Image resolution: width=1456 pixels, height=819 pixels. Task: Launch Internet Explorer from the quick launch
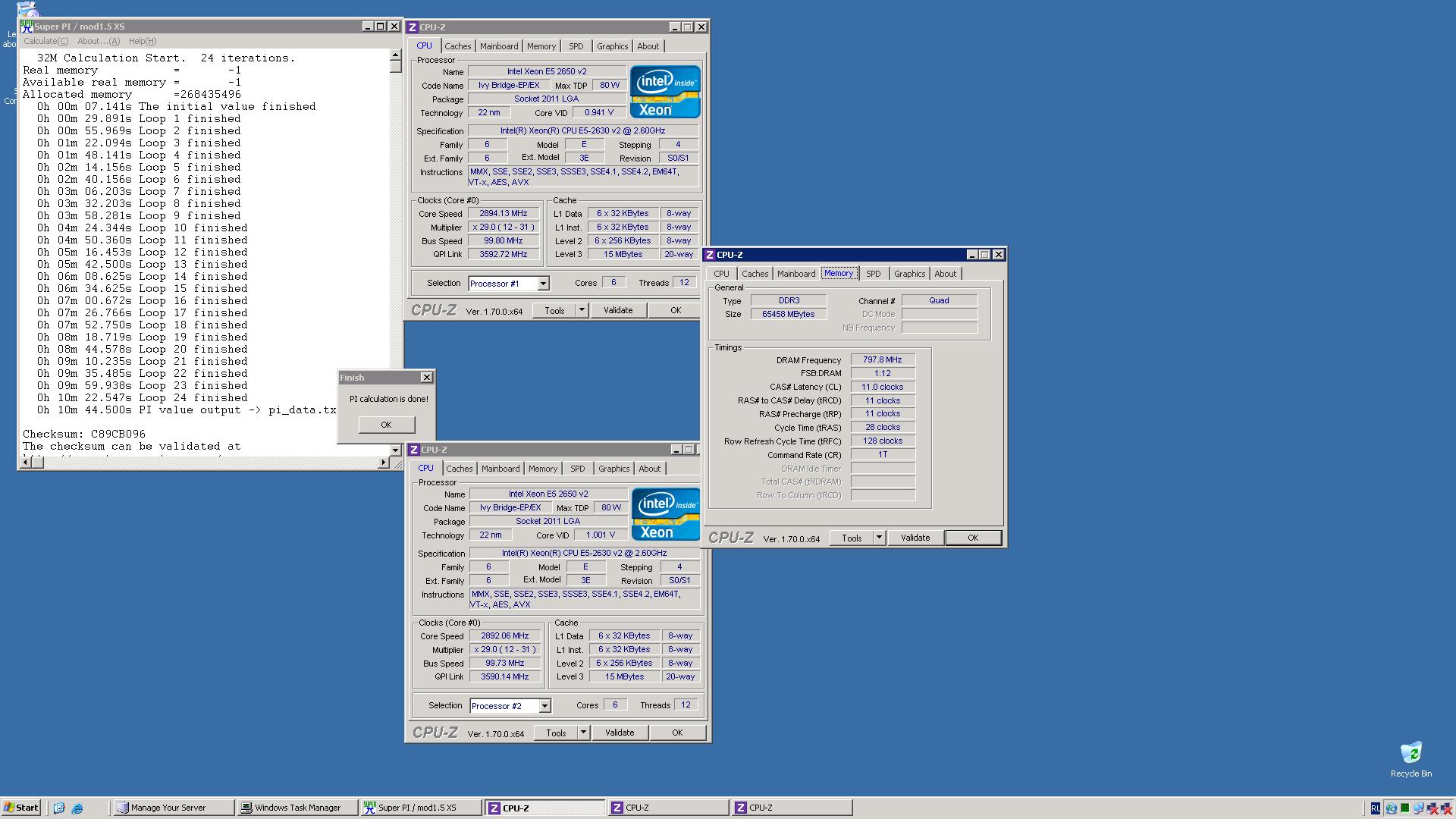tap(77, 808)
